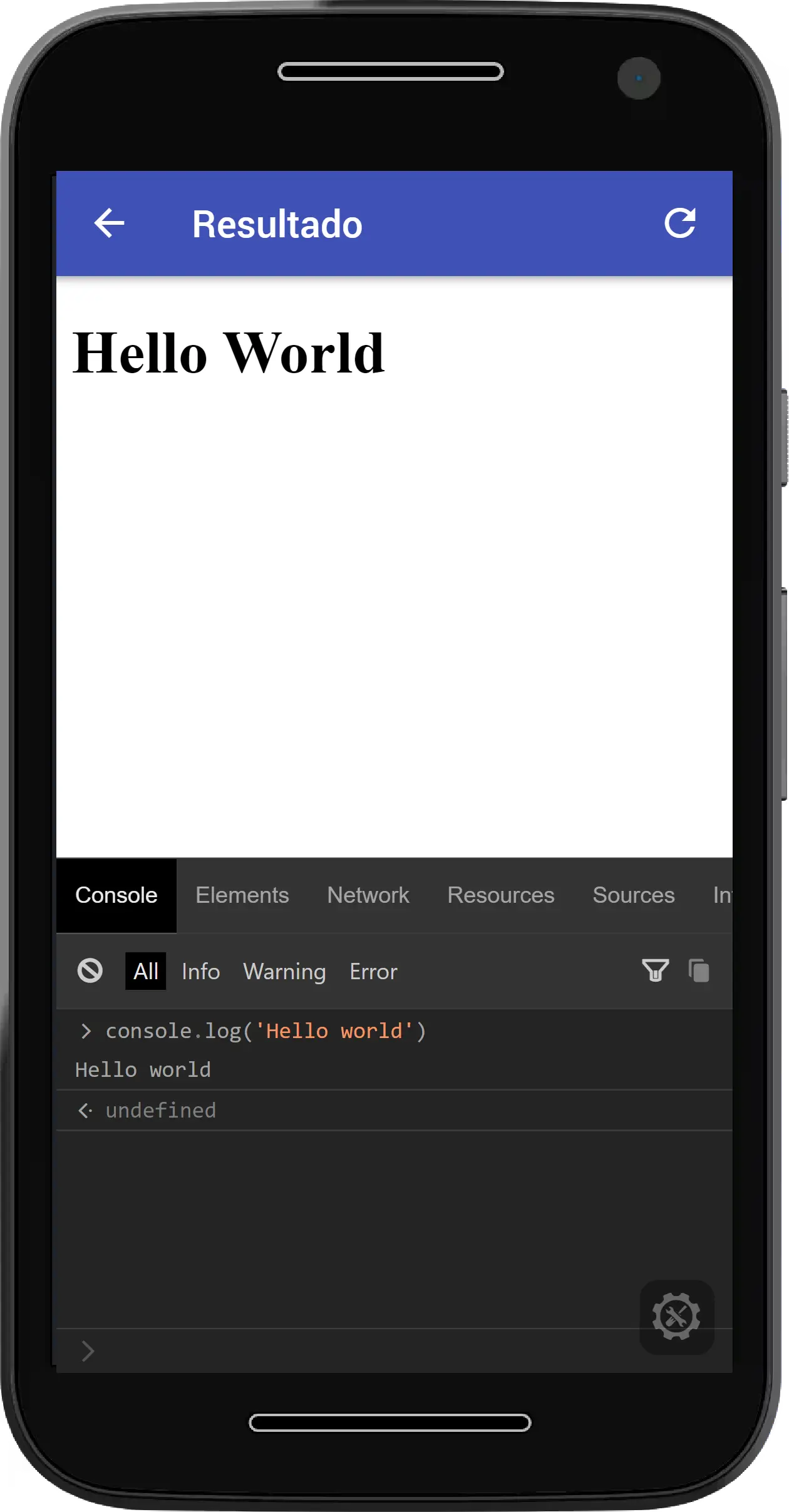The width and height of the screenshot is (789, 1512).
Task: Tap the back arrow in Resultado header
Action: coord(109,224)
